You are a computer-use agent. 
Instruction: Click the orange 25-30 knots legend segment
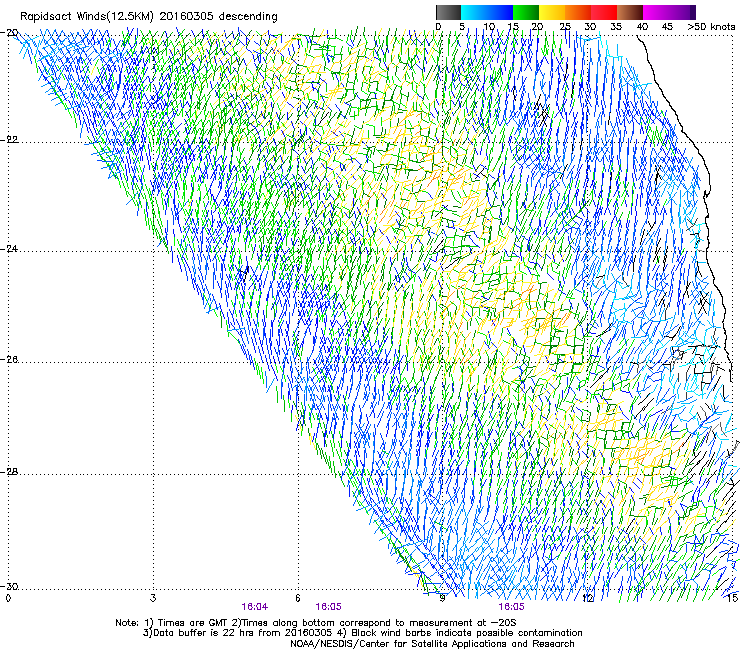coord(578,12)
